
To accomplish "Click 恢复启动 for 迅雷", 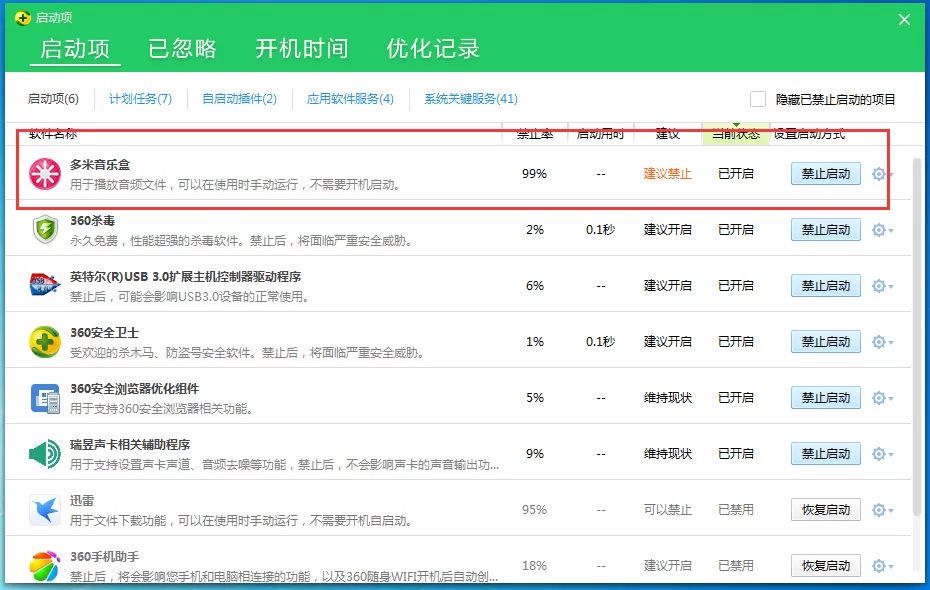I will [826, 510].
